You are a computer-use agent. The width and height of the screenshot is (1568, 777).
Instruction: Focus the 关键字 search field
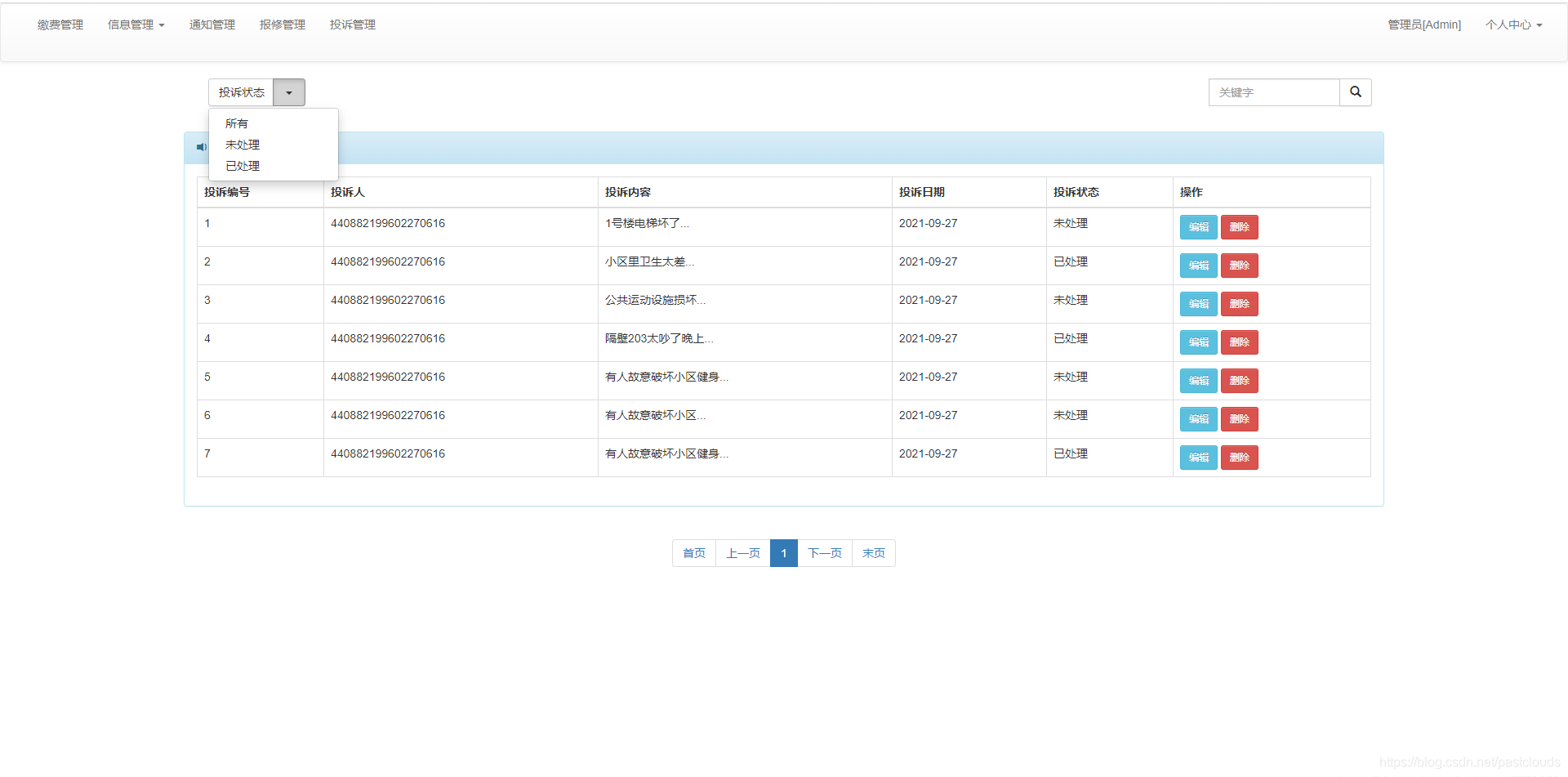(x=1274, y=92)
